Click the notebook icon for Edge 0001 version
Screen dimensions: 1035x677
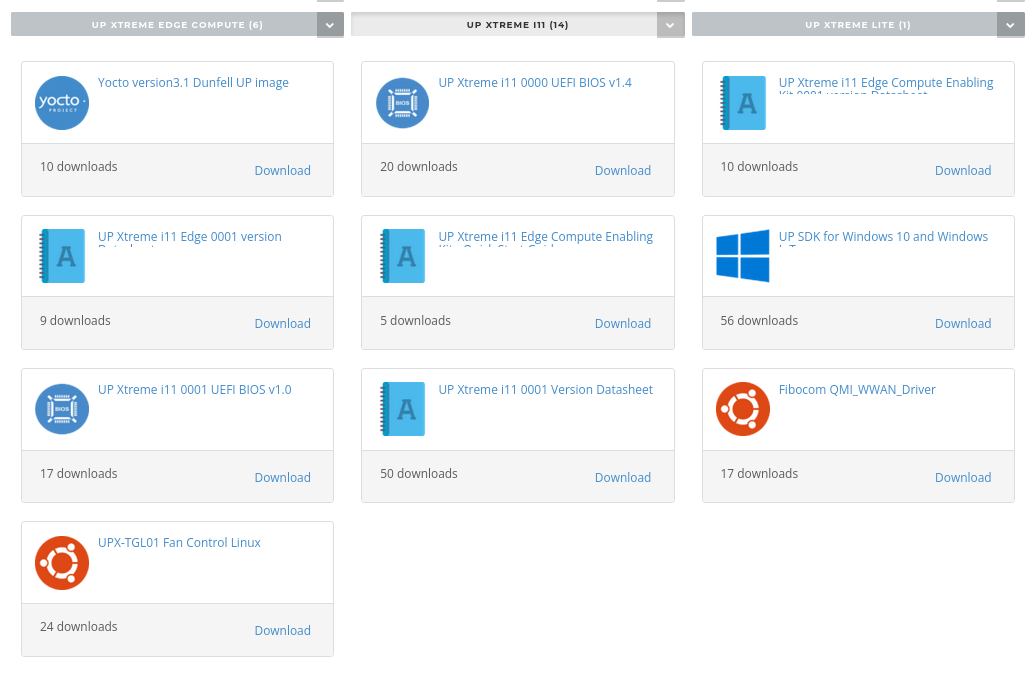pyautogui.click(x=63, y=256)
